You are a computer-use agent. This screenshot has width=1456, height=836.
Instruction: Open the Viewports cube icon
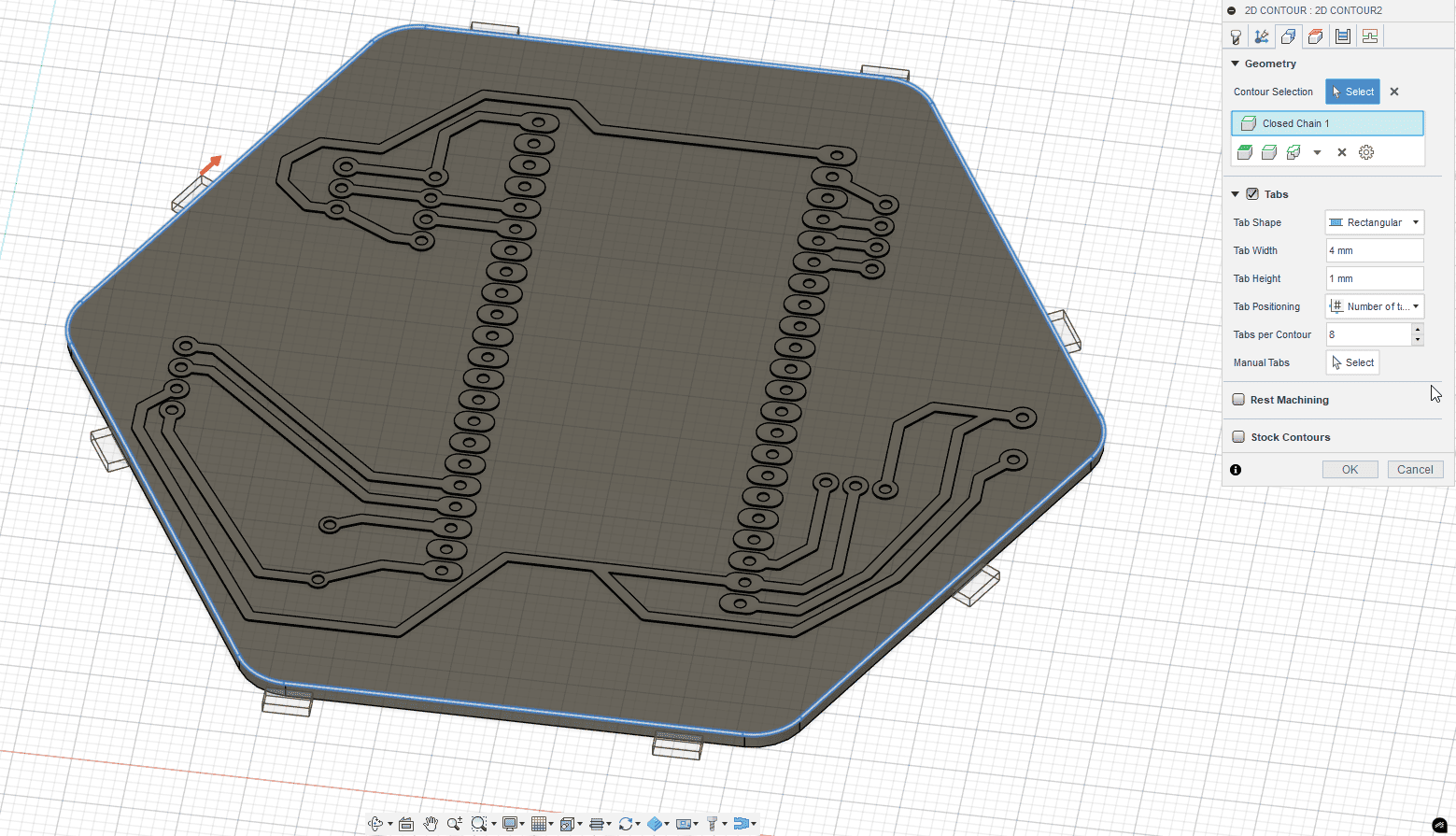pyautogui.click(x=567, y=824)
